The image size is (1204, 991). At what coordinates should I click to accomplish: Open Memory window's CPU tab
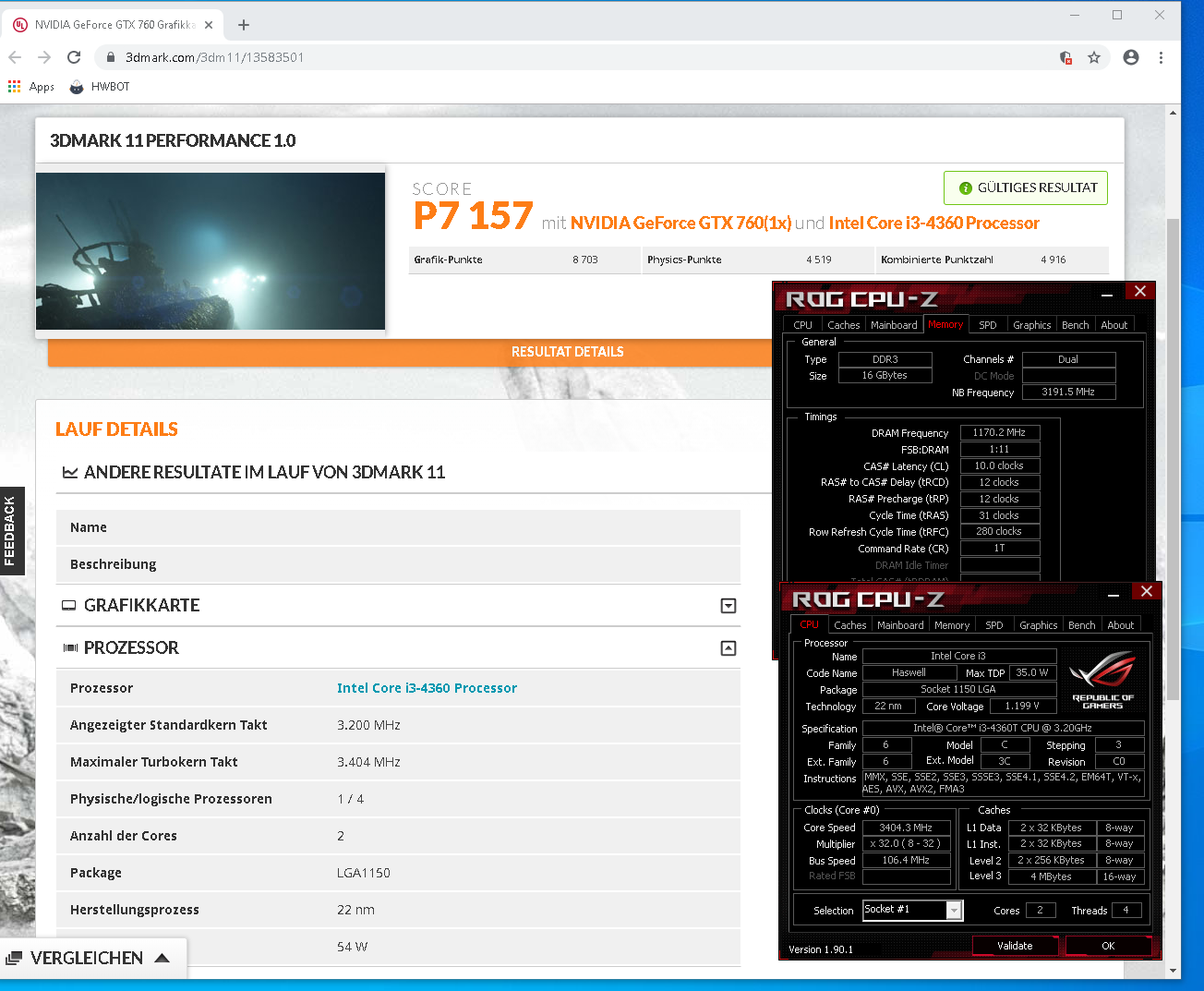pyautogui.click(x=802, y=325)
